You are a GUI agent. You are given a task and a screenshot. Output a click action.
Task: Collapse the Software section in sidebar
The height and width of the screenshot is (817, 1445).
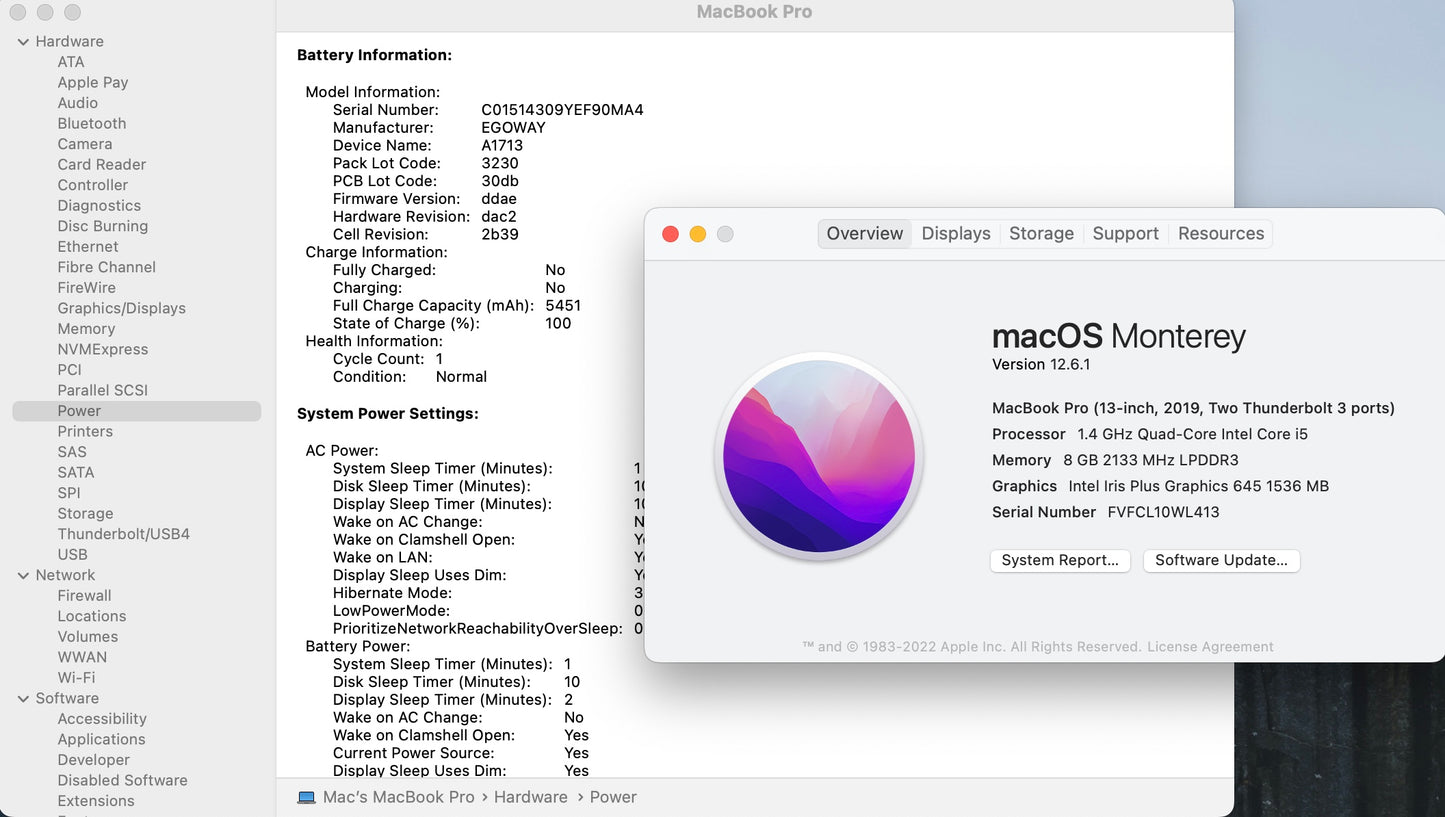(23, 699)
